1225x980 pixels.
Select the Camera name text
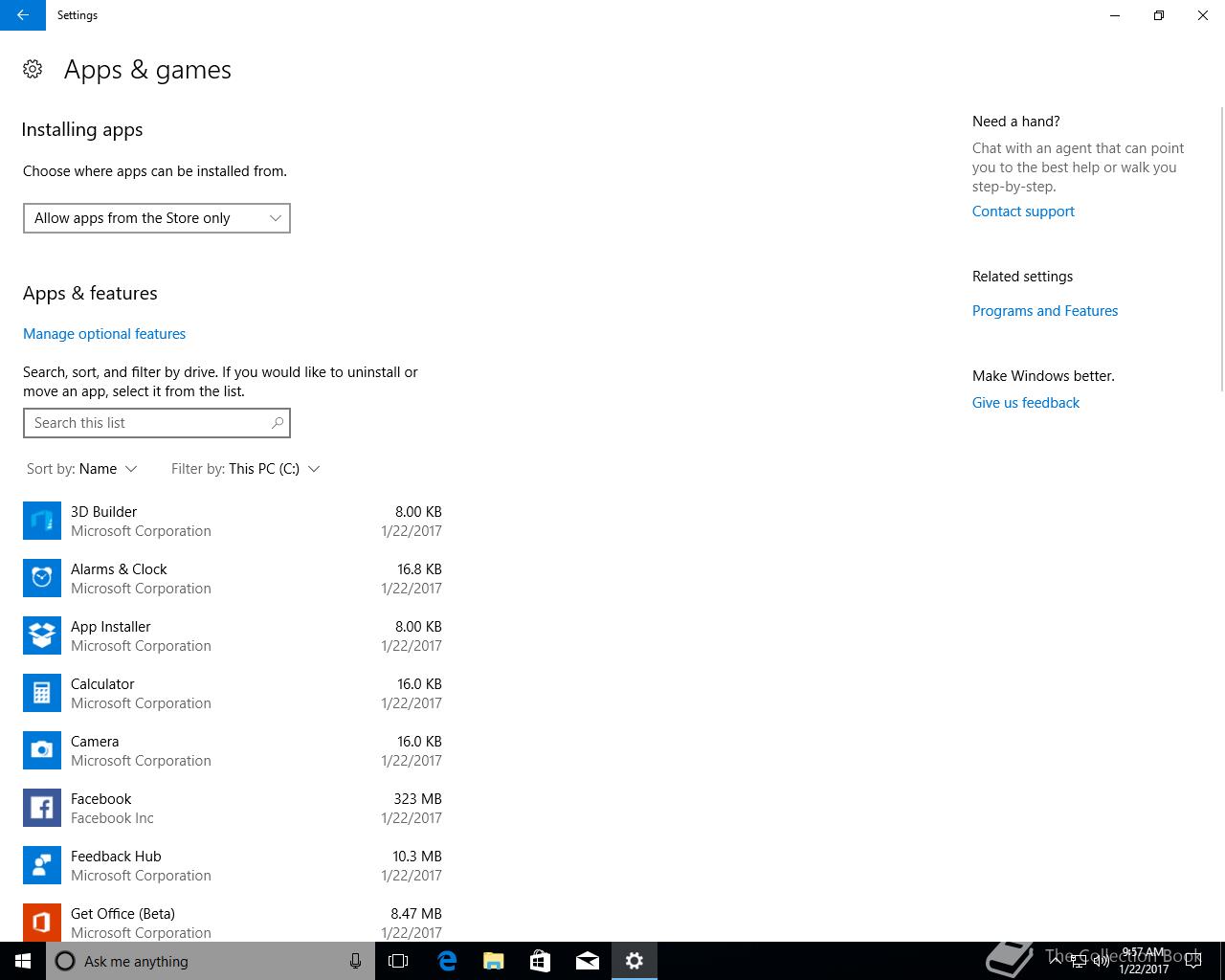coord(95,742)
